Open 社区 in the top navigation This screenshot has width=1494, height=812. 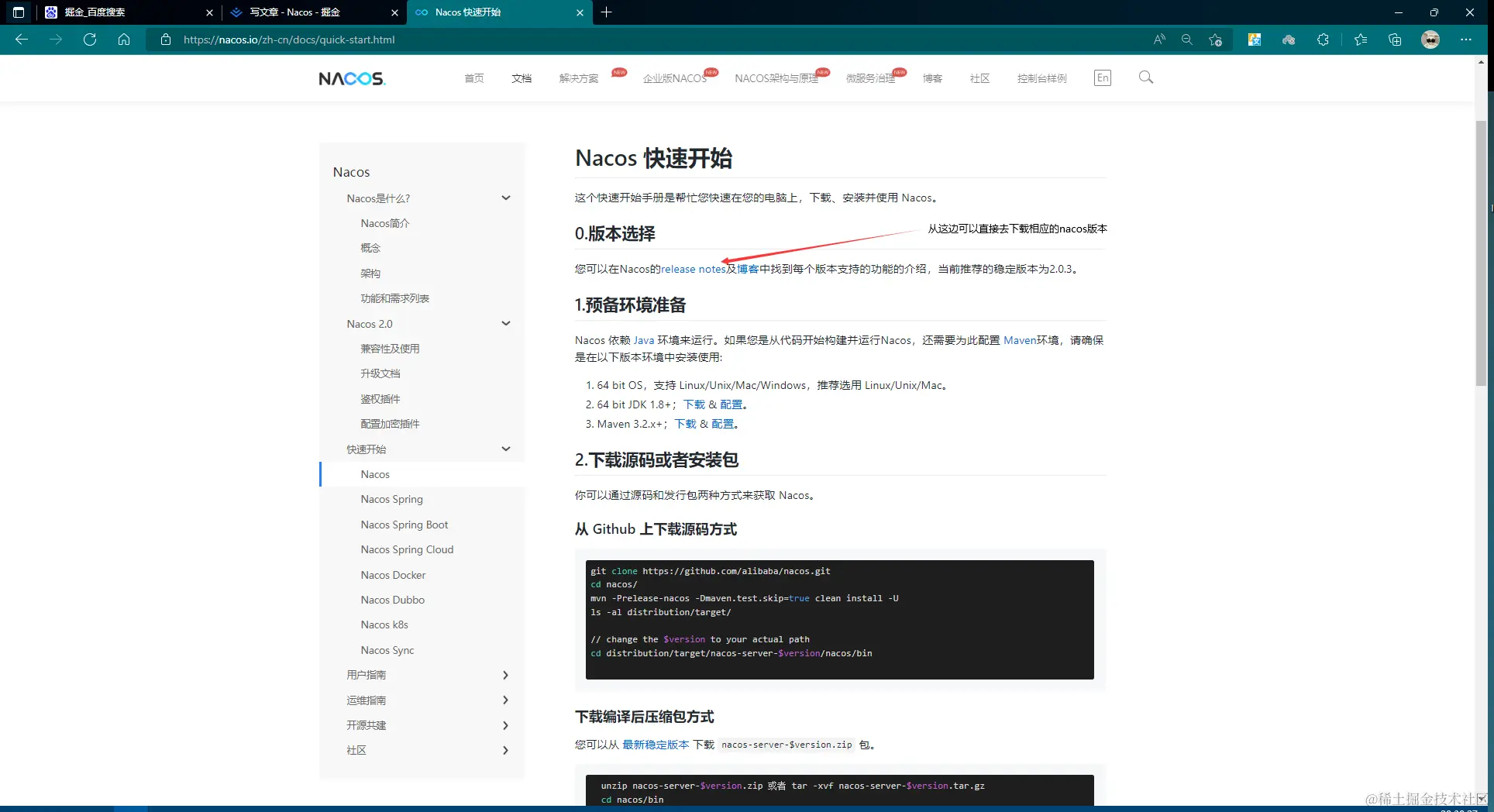(x=979, y=78)
